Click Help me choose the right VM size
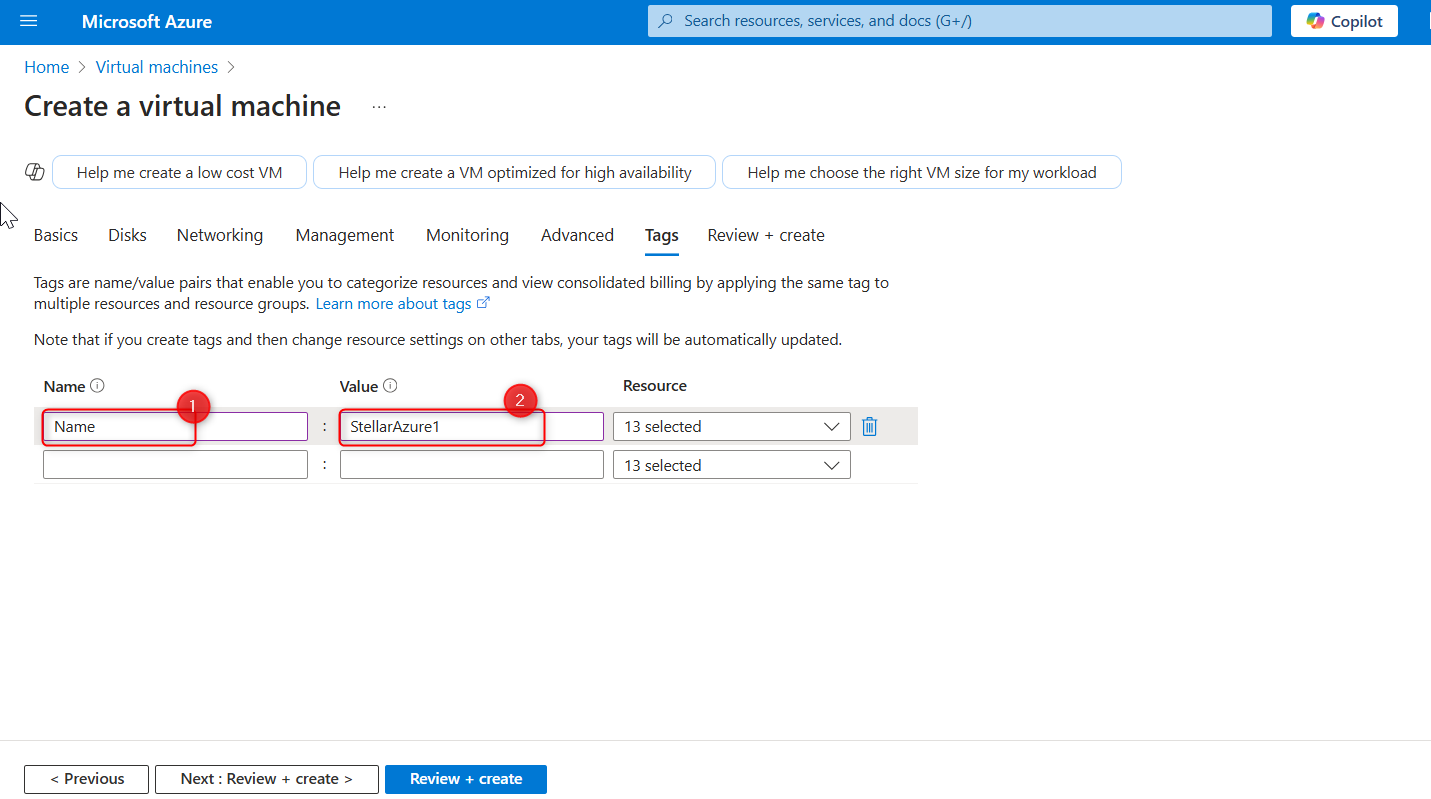Image resolution: width=1431 pixels, height=799 pixels. tap(922, 172)
